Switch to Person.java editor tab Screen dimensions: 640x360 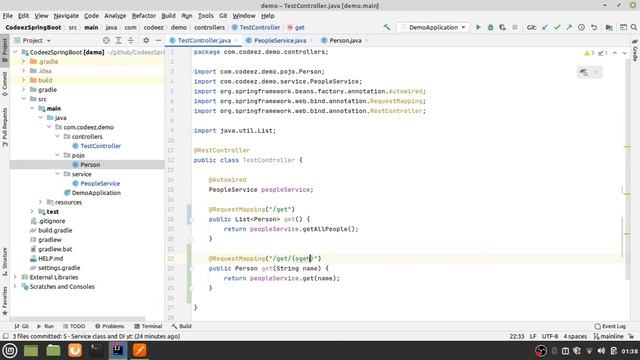[x=345, y=40]
